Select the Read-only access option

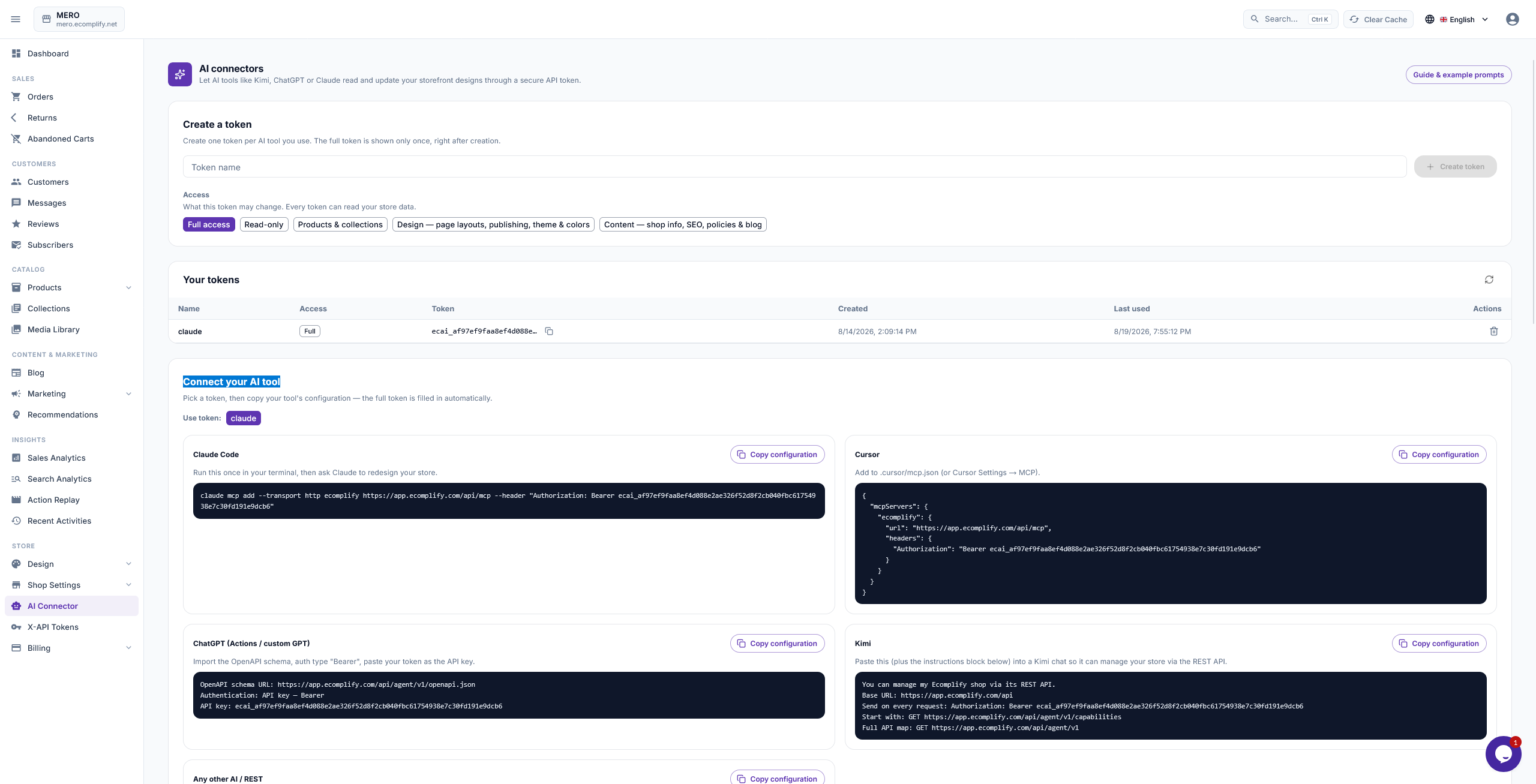tap(264, 224)
